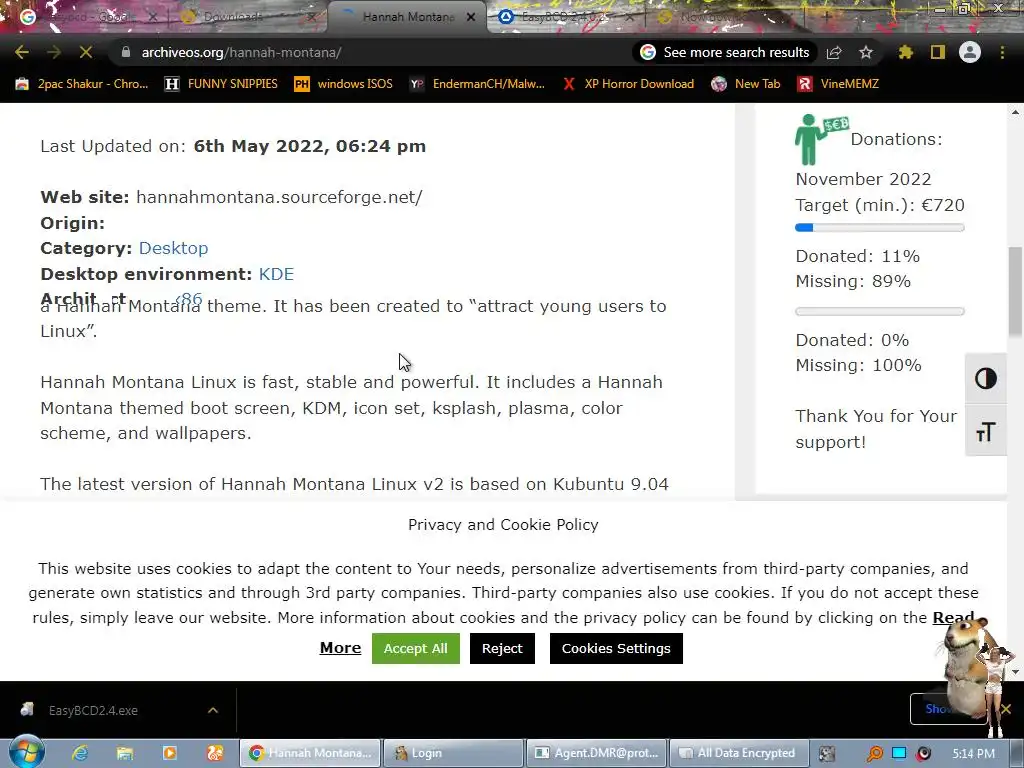
Task: Close the Hannah Montana tab
Action: [x=470, y=18]
